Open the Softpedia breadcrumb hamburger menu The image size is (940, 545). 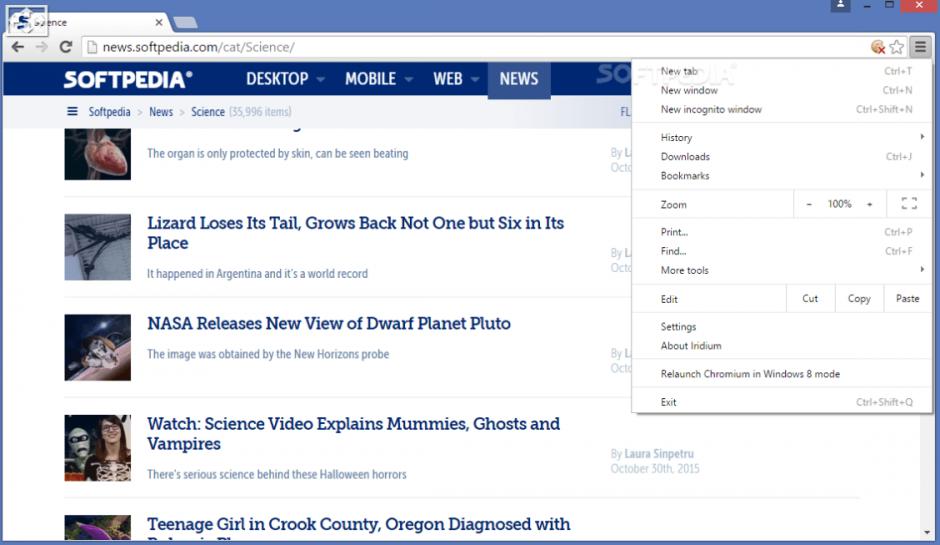73,112
